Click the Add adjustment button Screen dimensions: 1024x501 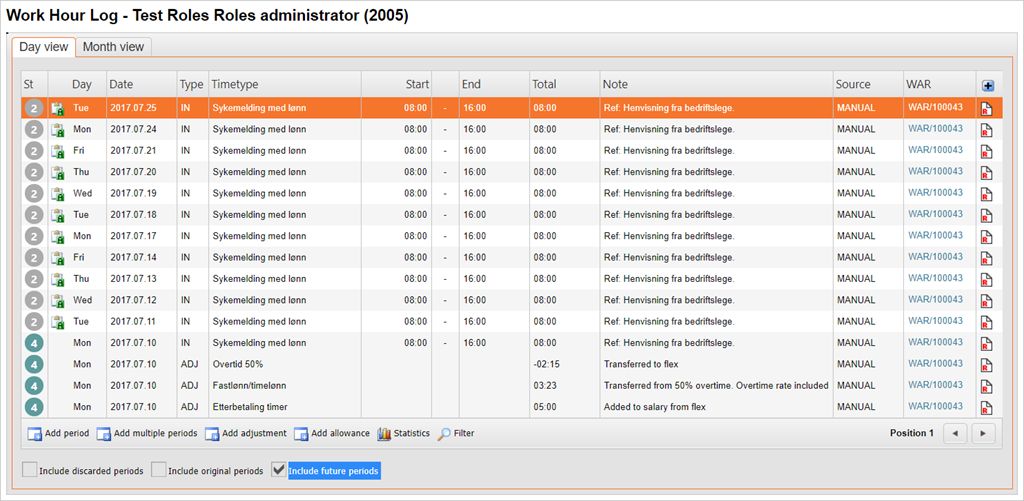(x=245, y=434)
